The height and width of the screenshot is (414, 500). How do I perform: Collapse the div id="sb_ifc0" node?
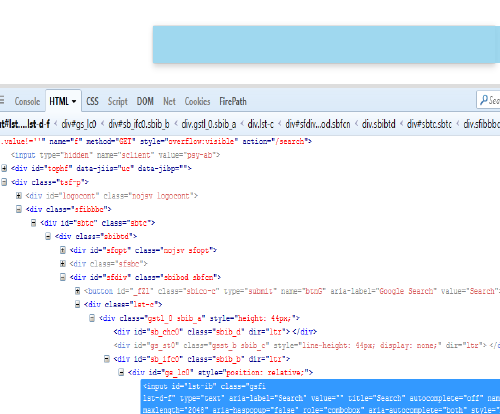click(107, 359)
